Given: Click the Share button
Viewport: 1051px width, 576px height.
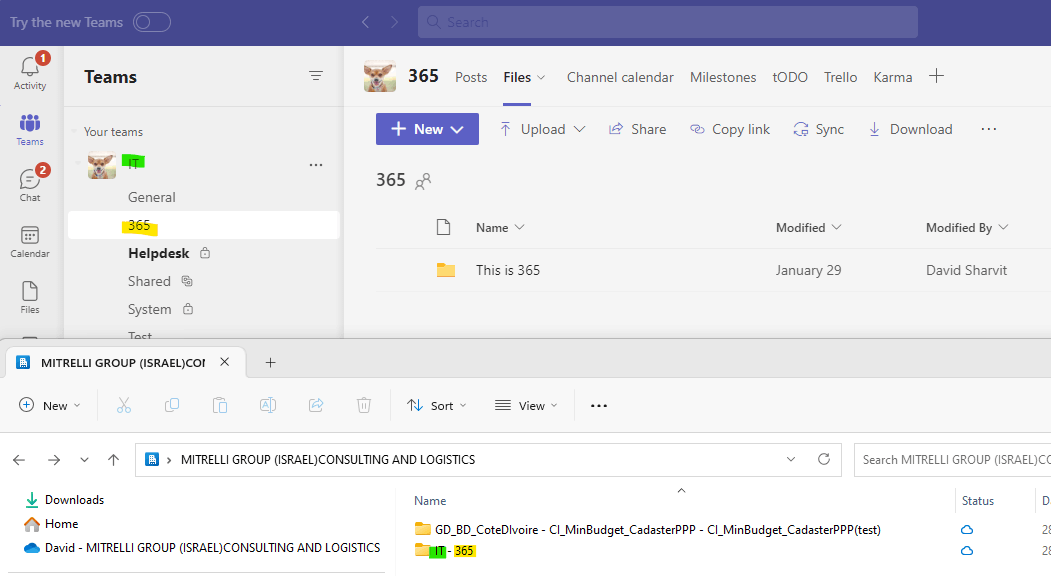Looking at the screenshot, I should pyautogui.click(x=637, y=129).
